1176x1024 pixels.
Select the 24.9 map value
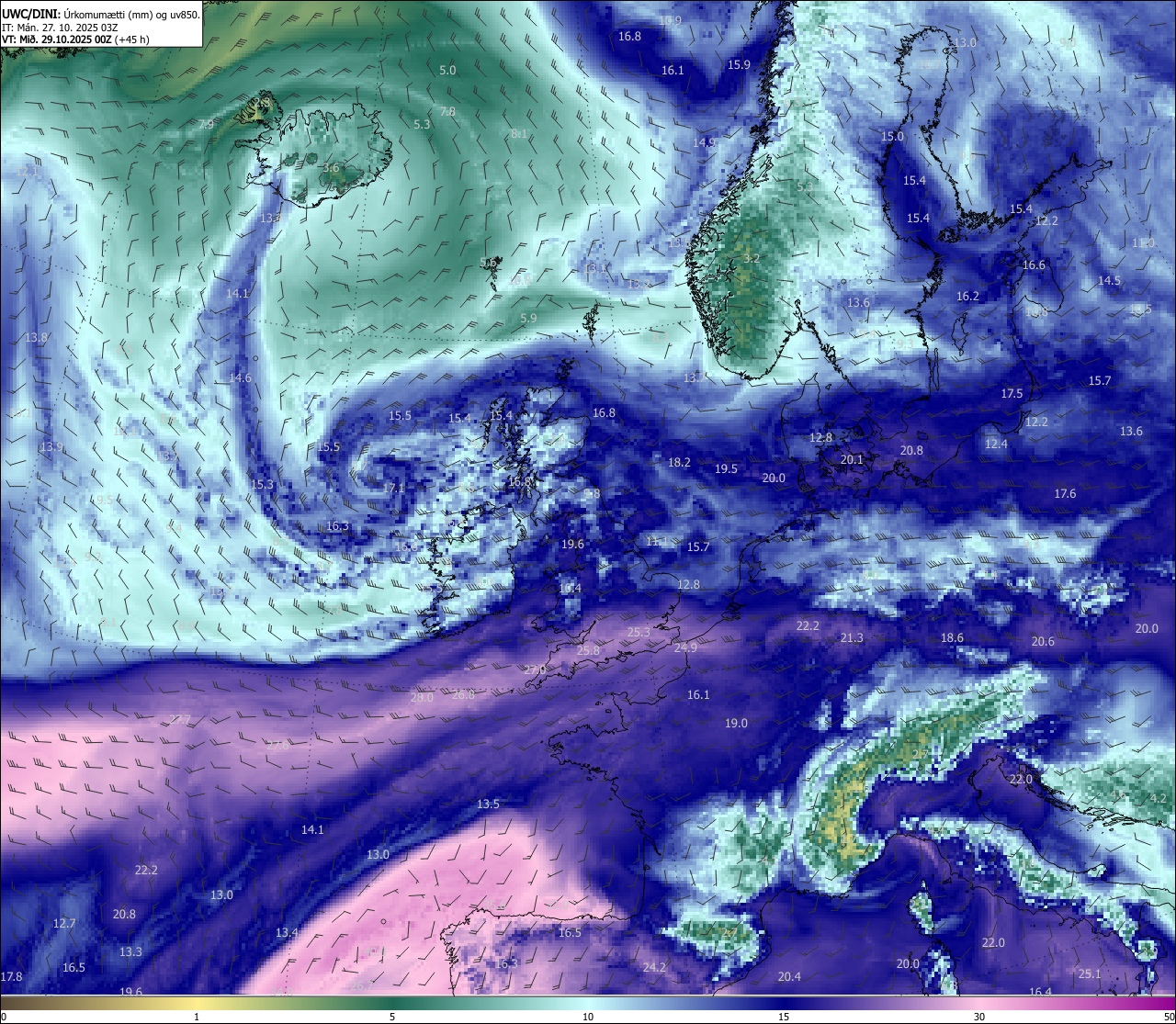tap(685, 647)
